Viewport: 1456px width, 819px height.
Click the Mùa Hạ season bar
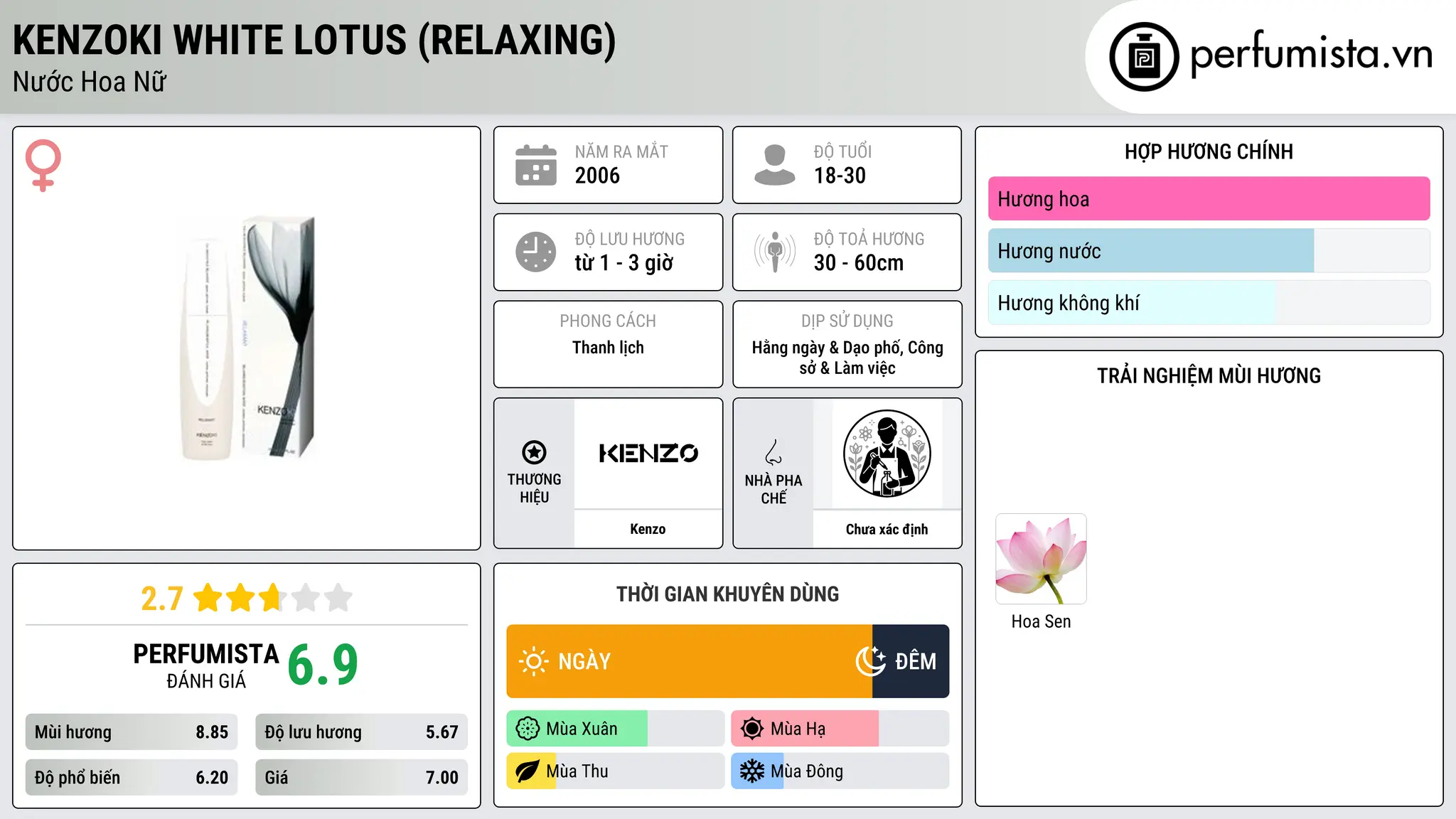(x=840, y=729)
